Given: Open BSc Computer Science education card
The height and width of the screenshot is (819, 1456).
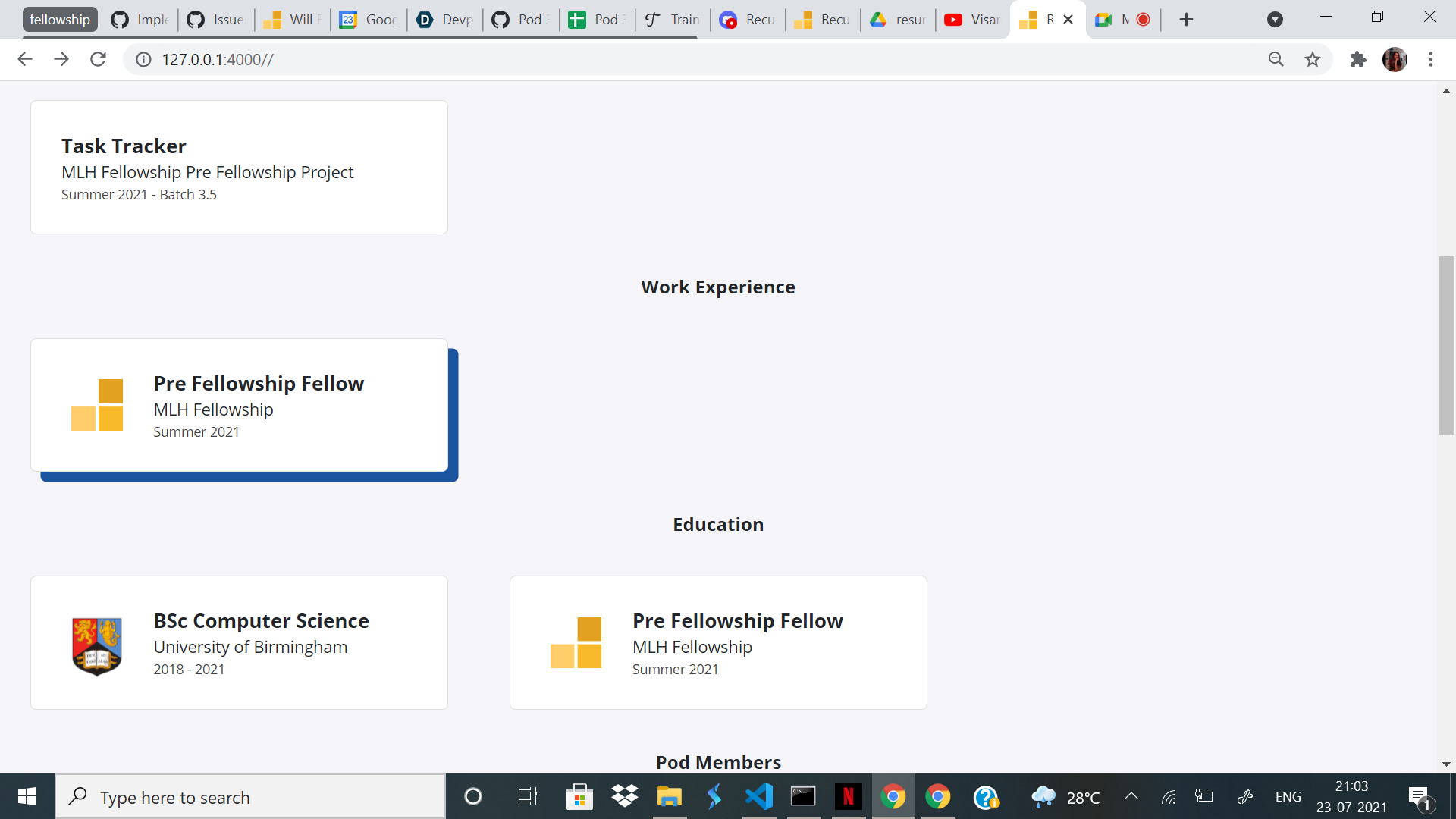Looking at the screenshot, I should point(239,642).
